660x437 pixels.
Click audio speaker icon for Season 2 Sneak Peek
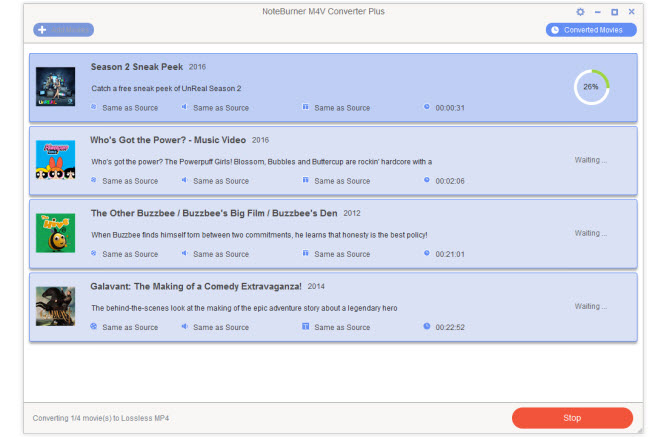click(x=184, y=107)
